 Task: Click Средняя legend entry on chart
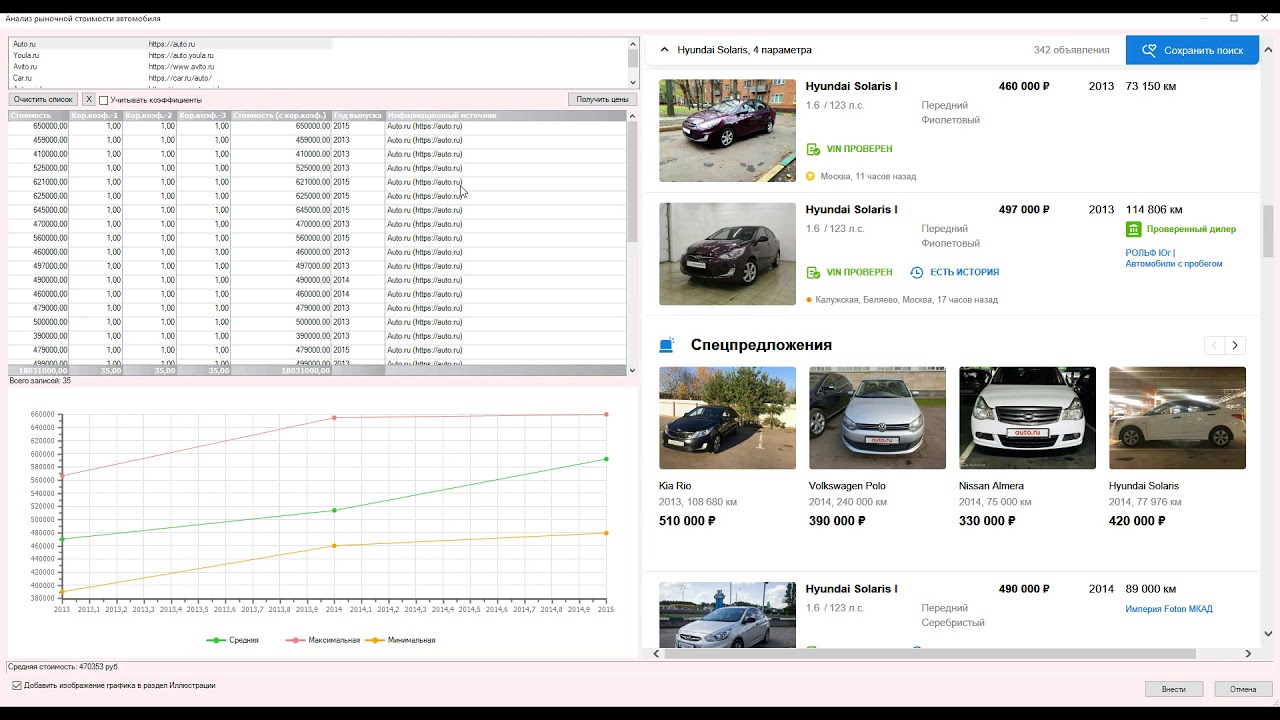232,640
